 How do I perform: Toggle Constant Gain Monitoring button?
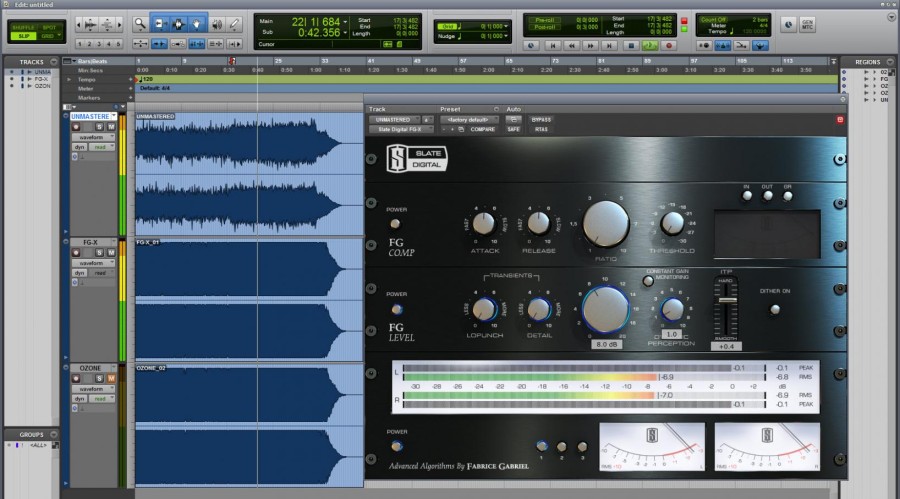tap(648, 281)
